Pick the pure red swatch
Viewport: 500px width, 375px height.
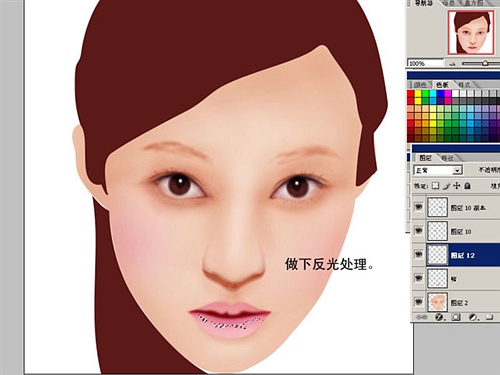pos(411,94)
